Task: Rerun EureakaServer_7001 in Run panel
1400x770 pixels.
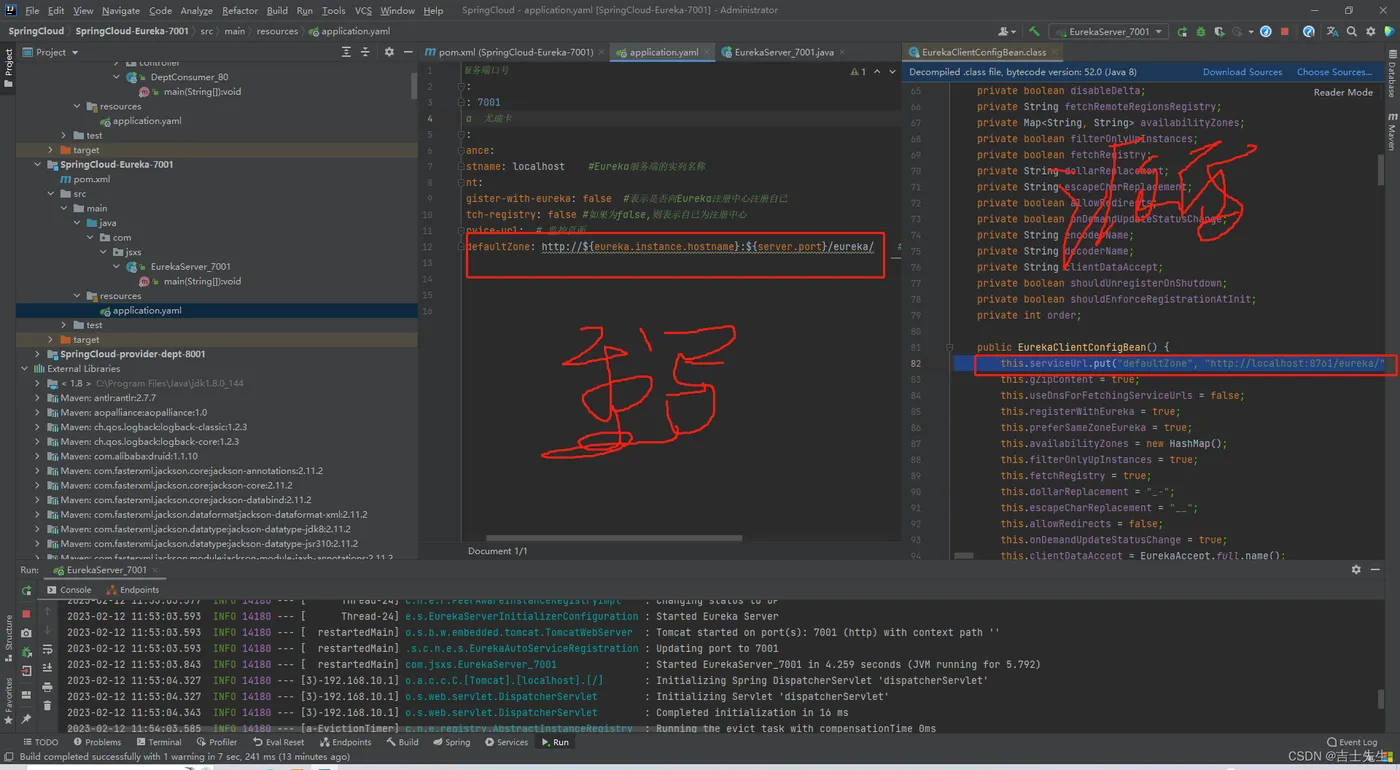Action: tap(26, 590)
